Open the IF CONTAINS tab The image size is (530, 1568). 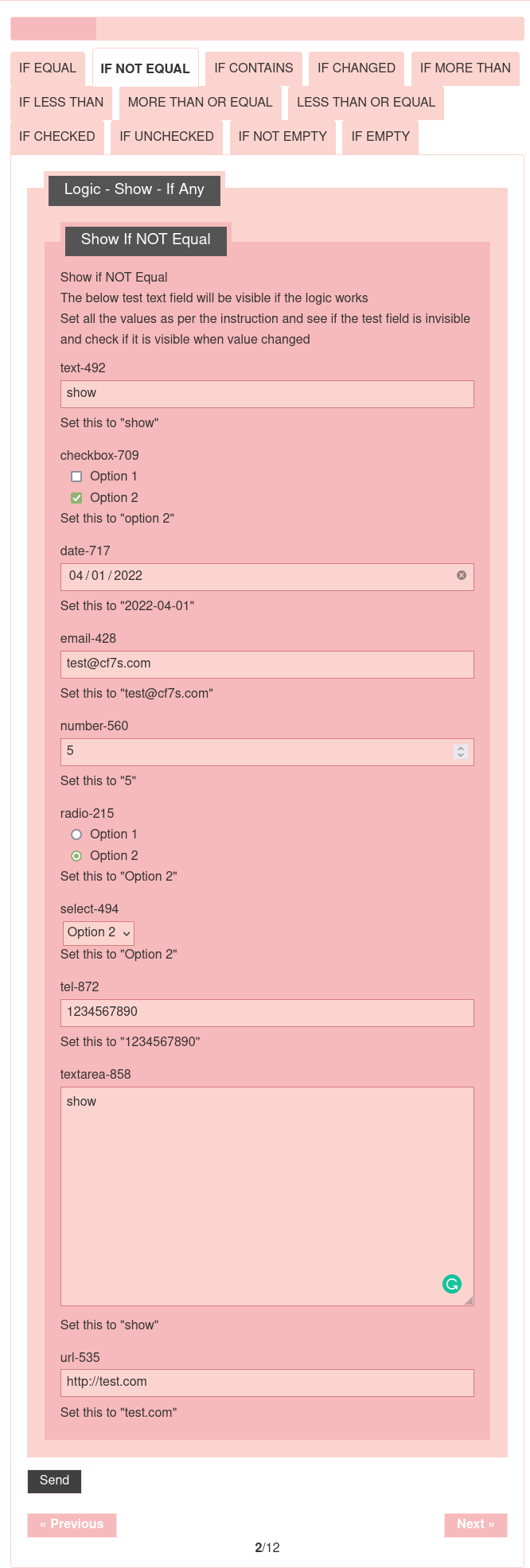pyautogui.click(x=254, y=68)
